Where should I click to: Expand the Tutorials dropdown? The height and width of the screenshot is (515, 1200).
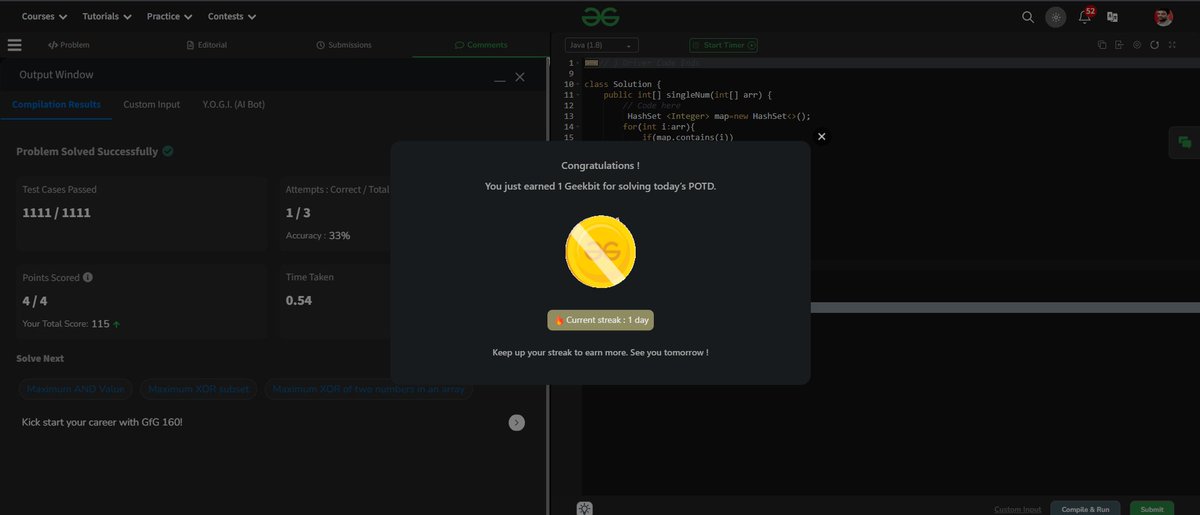coord(107,17)
